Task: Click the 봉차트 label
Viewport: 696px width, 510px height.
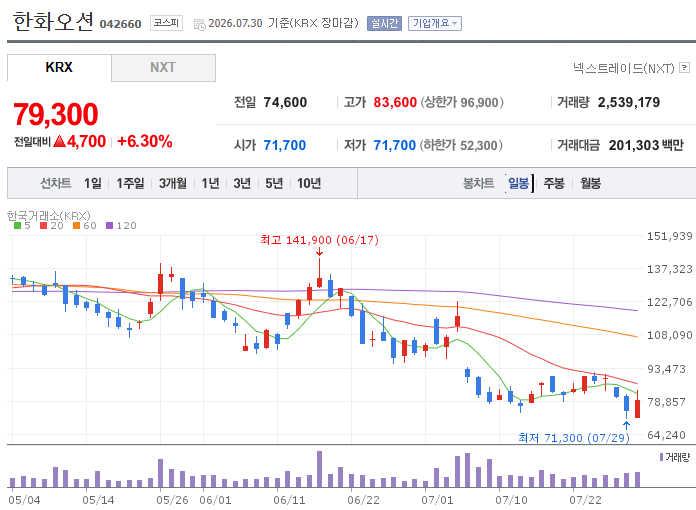Action: pos(478,183)
